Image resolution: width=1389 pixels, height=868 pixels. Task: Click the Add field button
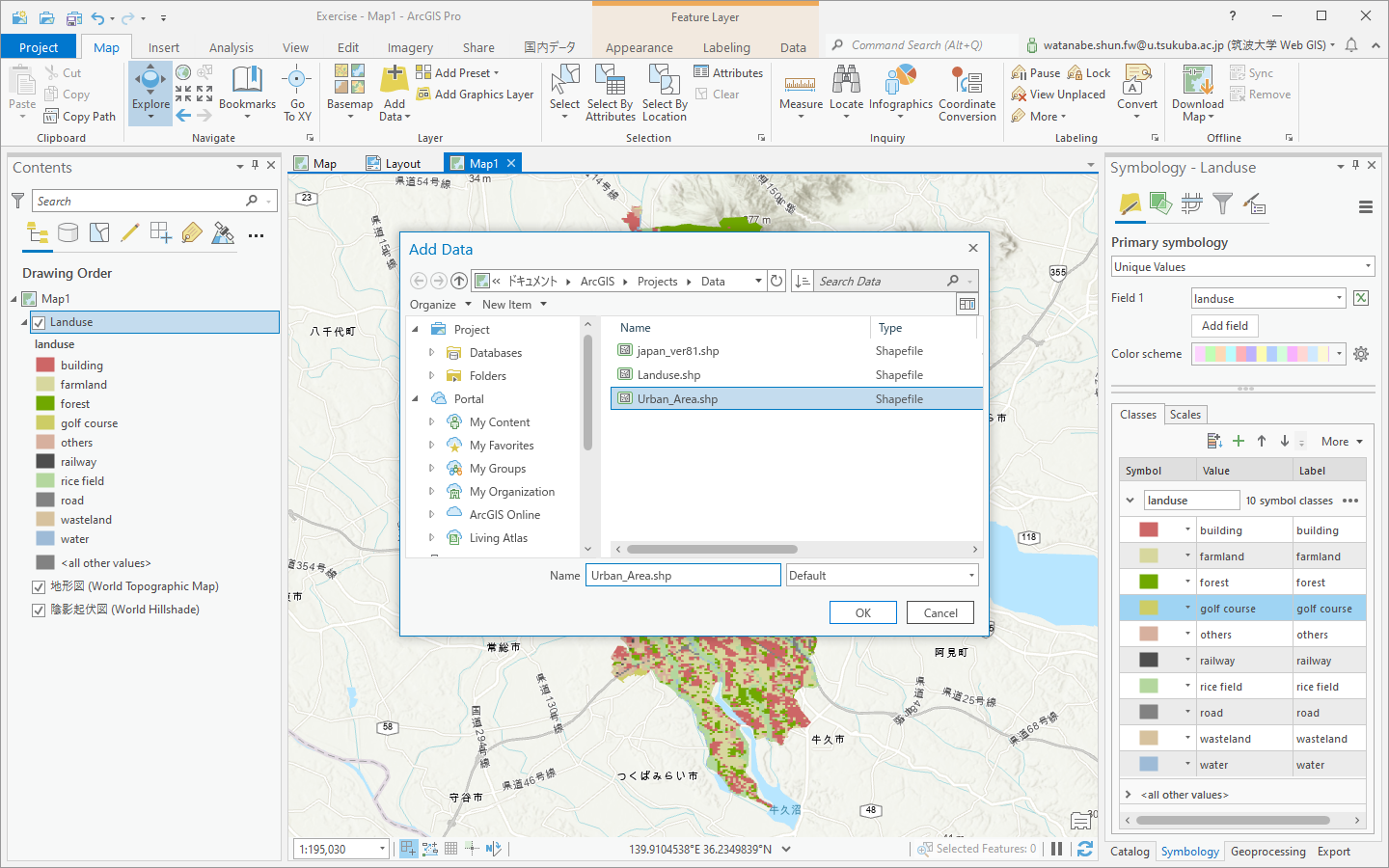point(1225,326)
